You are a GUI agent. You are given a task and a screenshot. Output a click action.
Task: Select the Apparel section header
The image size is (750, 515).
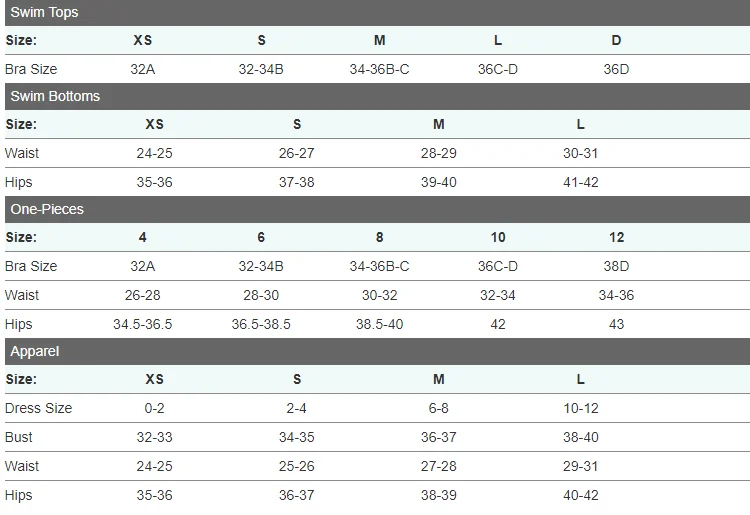pyautogui.click(x=377, y=351)
